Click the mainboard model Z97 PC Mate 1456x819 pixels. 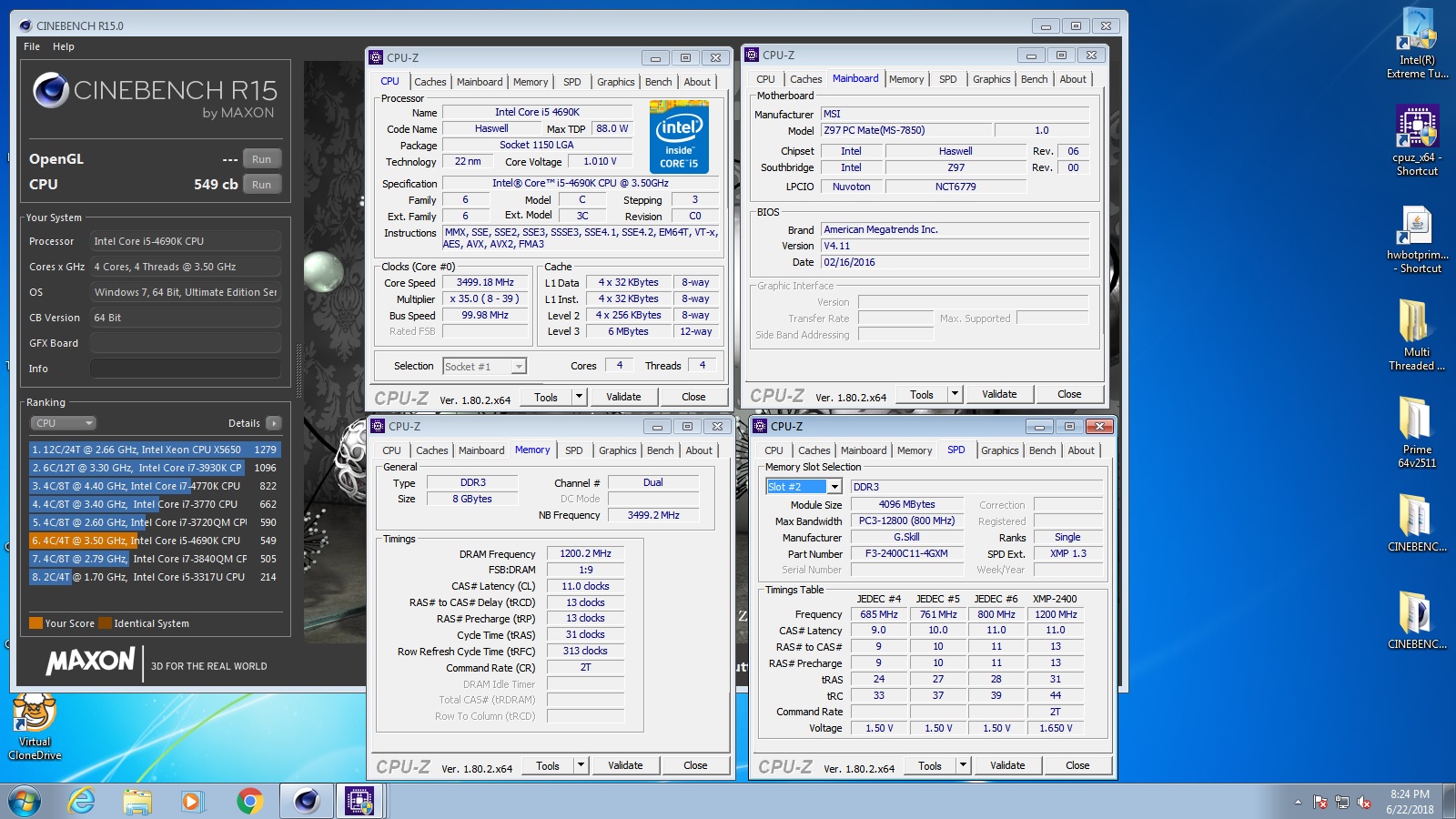[x=905, y=130]
